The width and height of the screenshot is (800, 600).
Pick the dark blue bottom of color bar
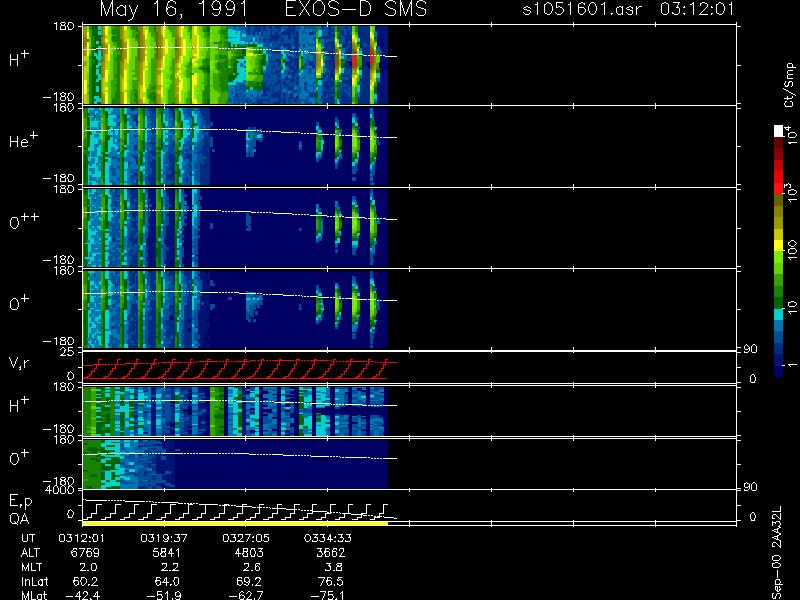(779, 369)
